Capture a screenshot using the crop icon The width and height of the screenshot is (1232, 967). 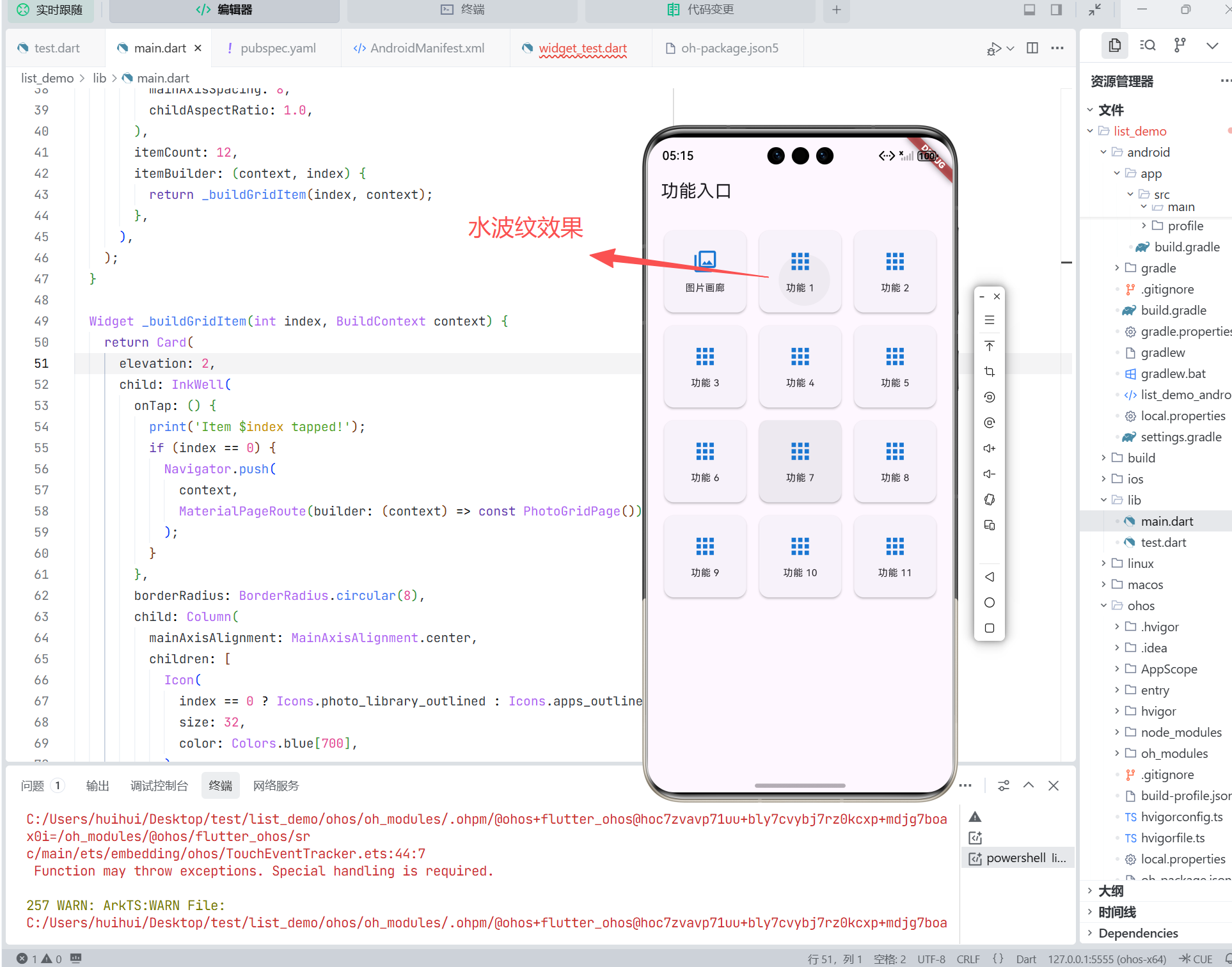click(989, 371)
